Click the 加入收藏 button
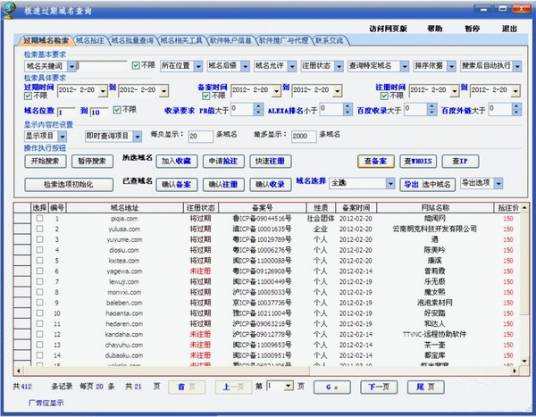536x417 pixels. pyautogui.click(x=176, y=161)
